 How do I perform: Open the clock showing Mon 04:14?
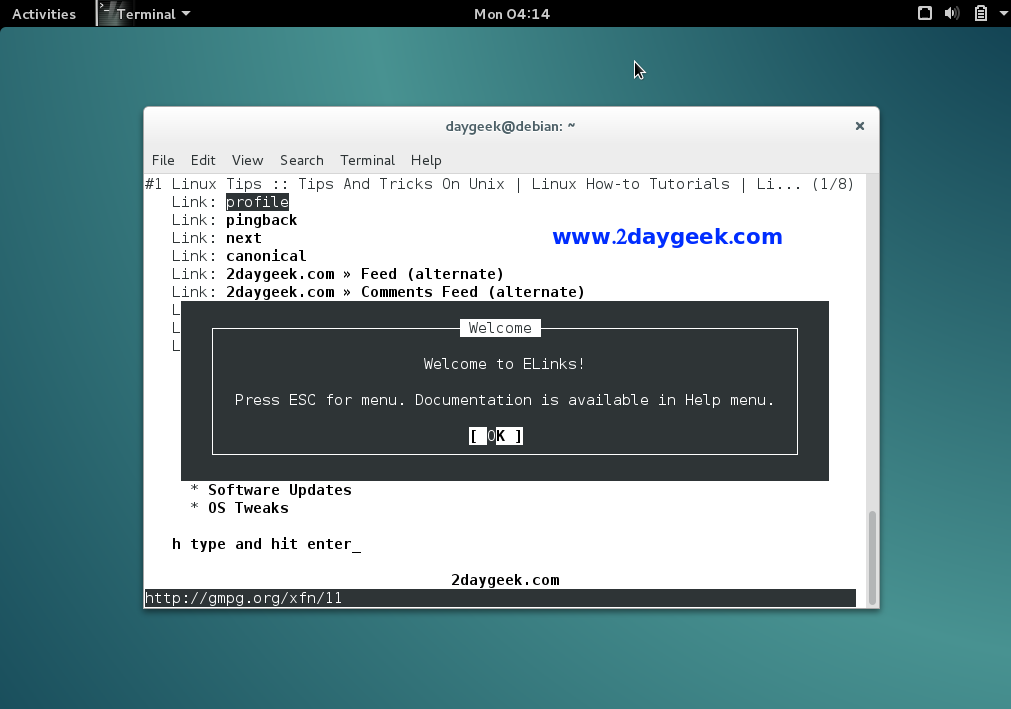click(x=512, y=14)
